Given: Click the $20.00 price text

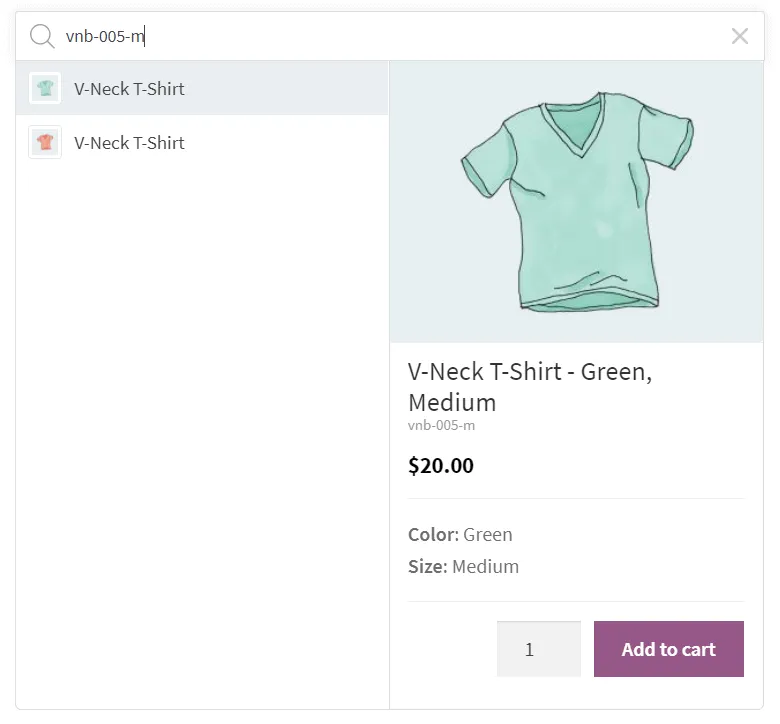Looking at the screenshot, I should click(x=441, y=466).
